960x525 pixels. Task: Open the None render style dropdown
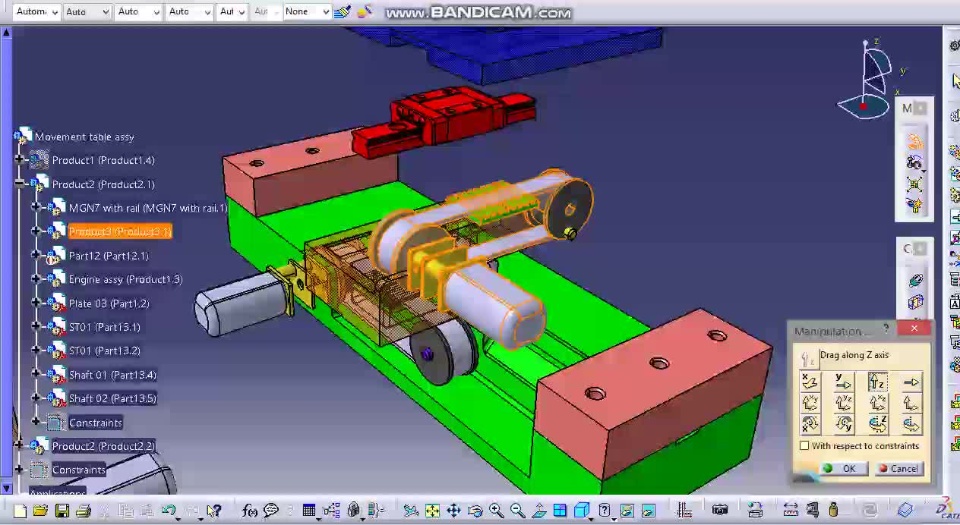(x=307, y=12)
